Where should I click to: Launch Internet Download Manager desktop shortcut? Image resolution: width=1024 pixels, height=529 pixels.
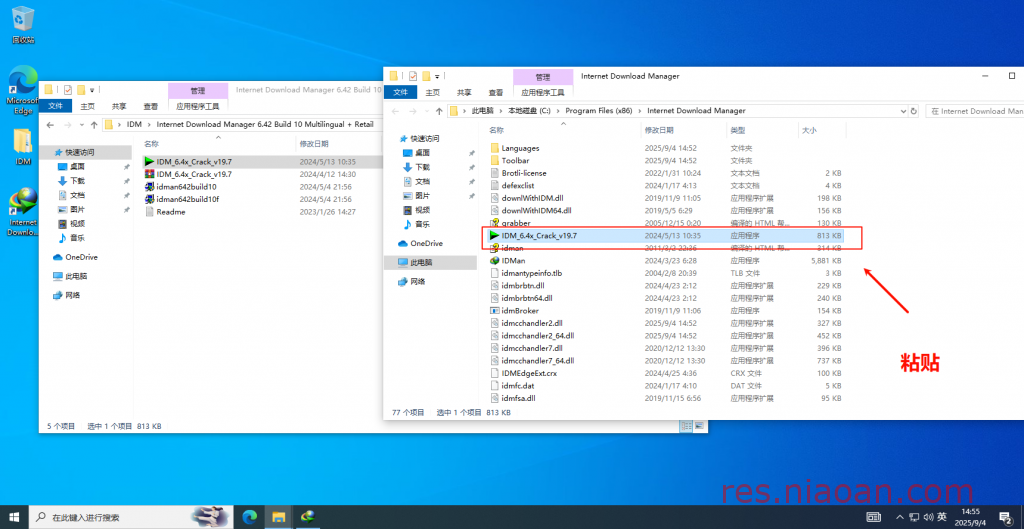point(23,212)
